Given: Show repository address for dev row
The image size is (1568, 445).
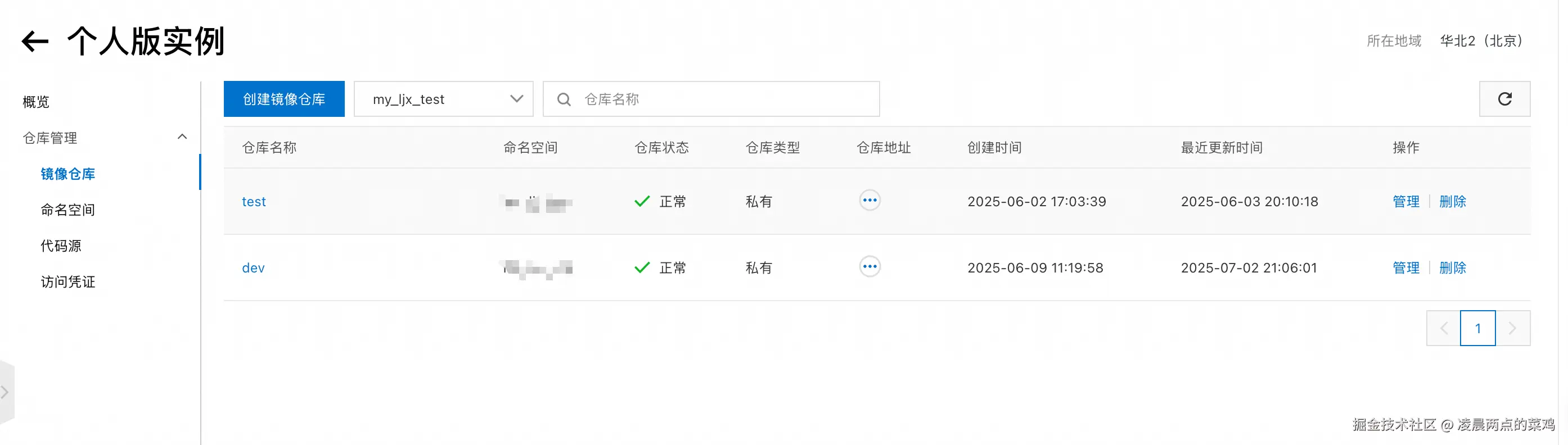Looking at the screenshot, I should point(869,267).
